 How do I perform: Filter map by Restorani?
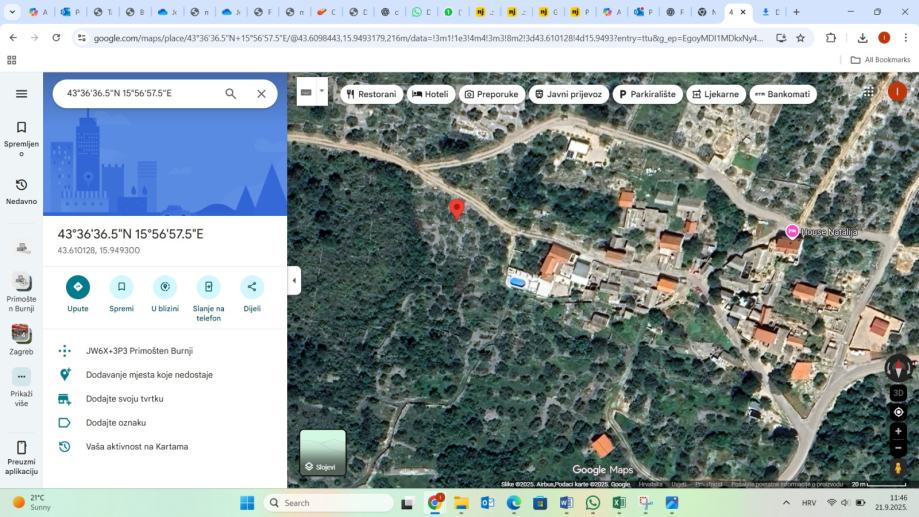372,94
